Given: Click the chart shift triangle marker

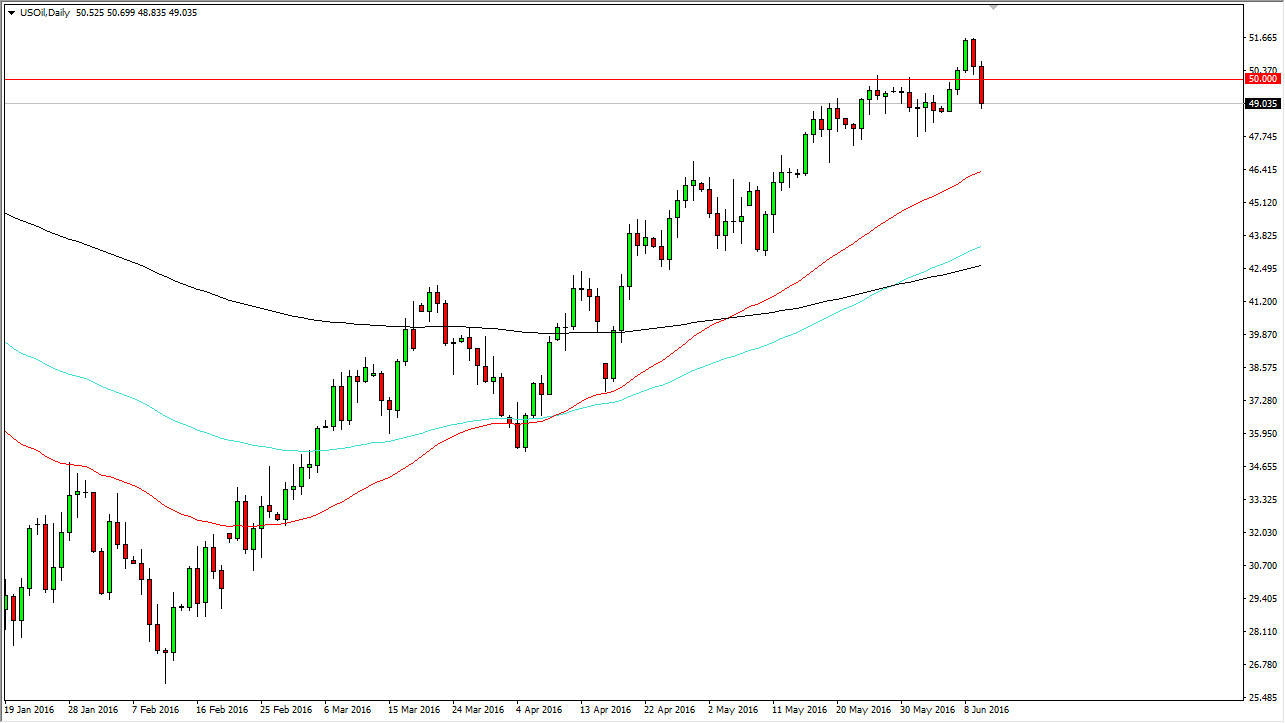Looking at the screenshot, I should (993, 7).
